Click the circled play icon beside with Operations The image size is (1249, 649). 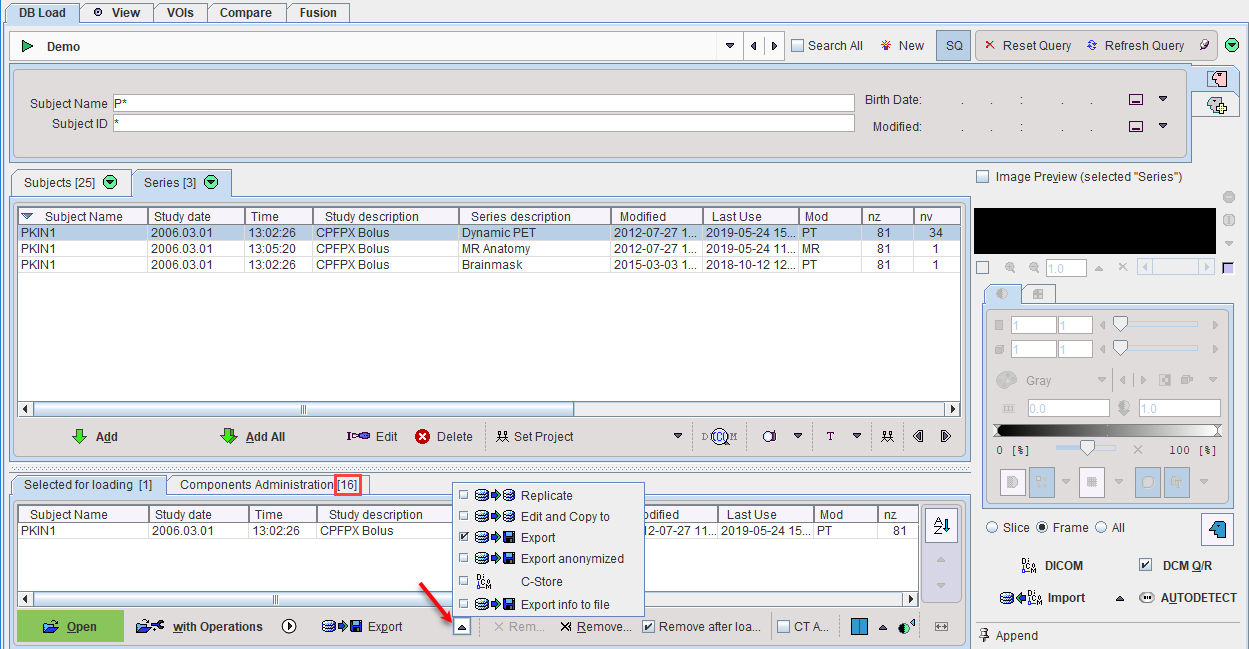pos(290,627)
